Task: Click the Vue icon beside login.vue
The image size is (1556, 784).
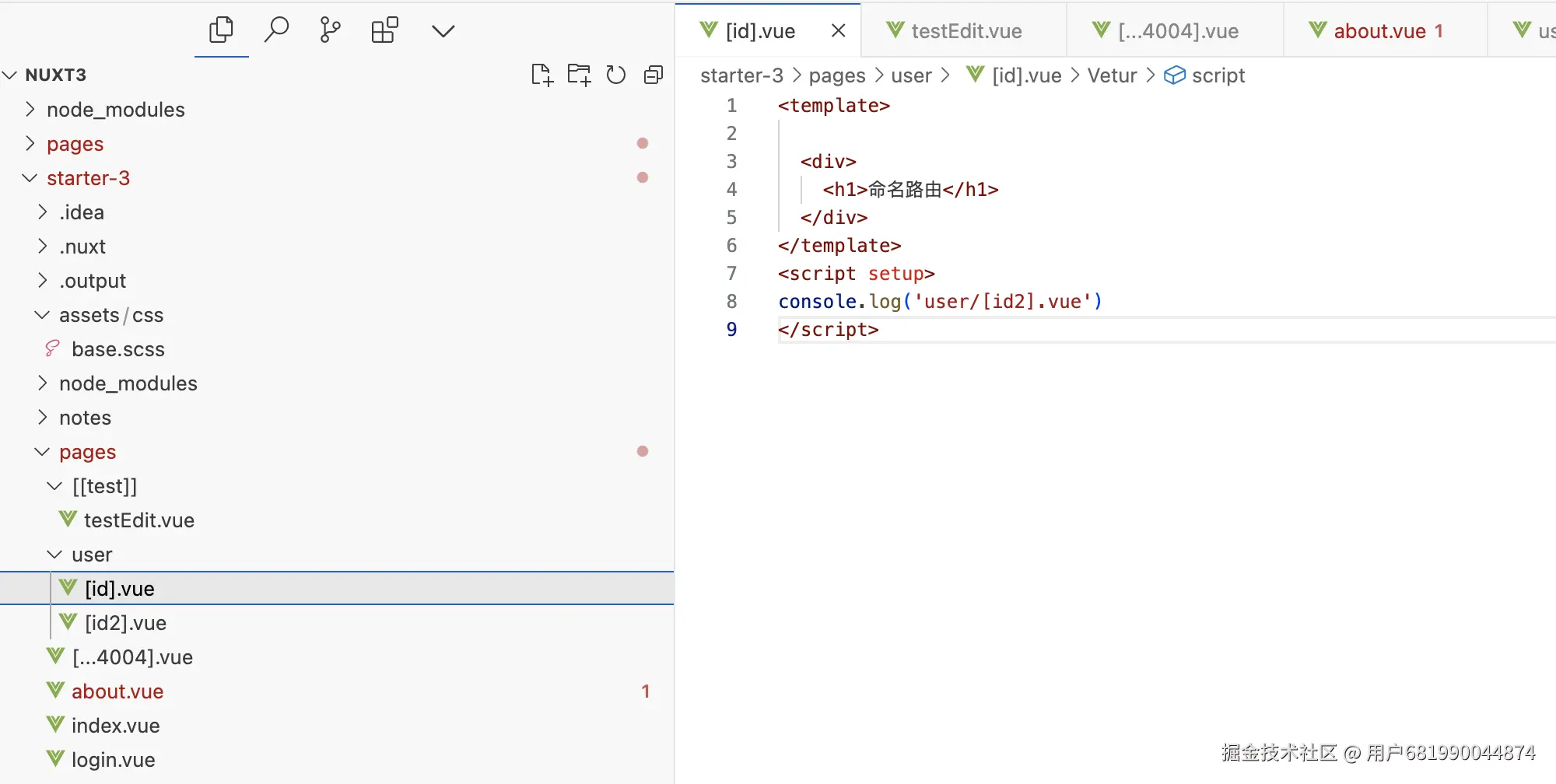Action: click(x=55, y=758)
